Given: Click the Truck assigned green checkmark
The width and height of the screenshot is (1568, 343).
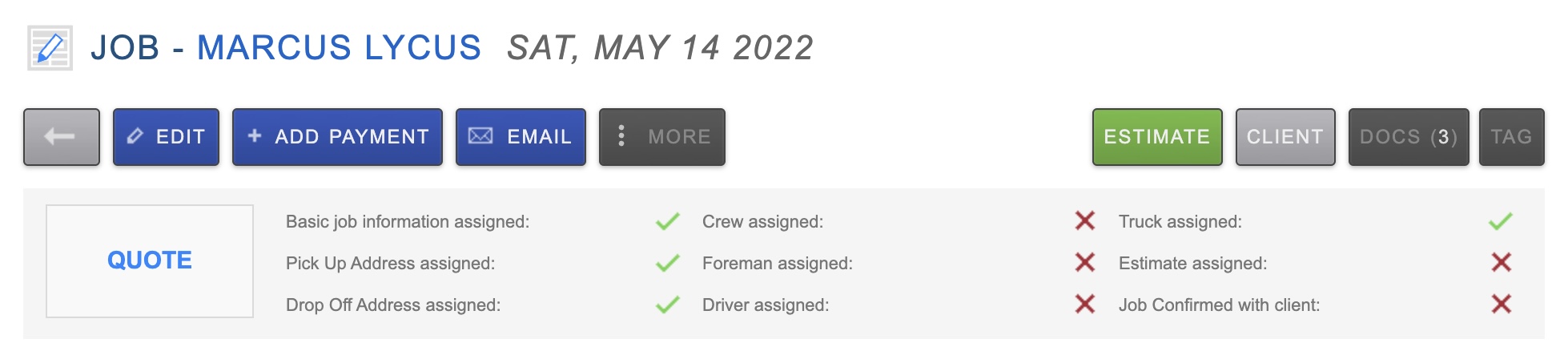Looking at the screenshot, I should click(1501, 221).
